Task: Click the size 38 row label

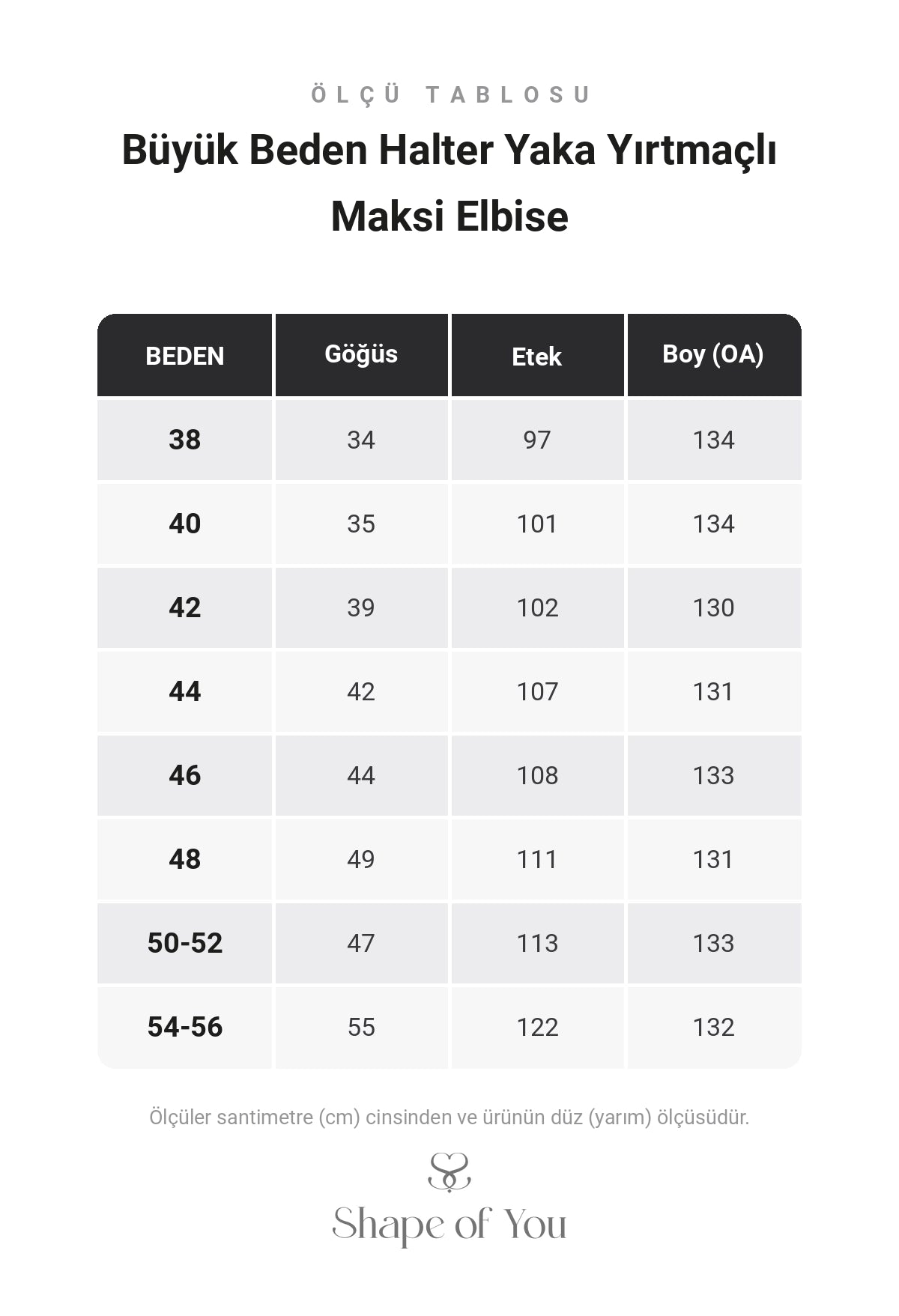Action: coord(184,440)
